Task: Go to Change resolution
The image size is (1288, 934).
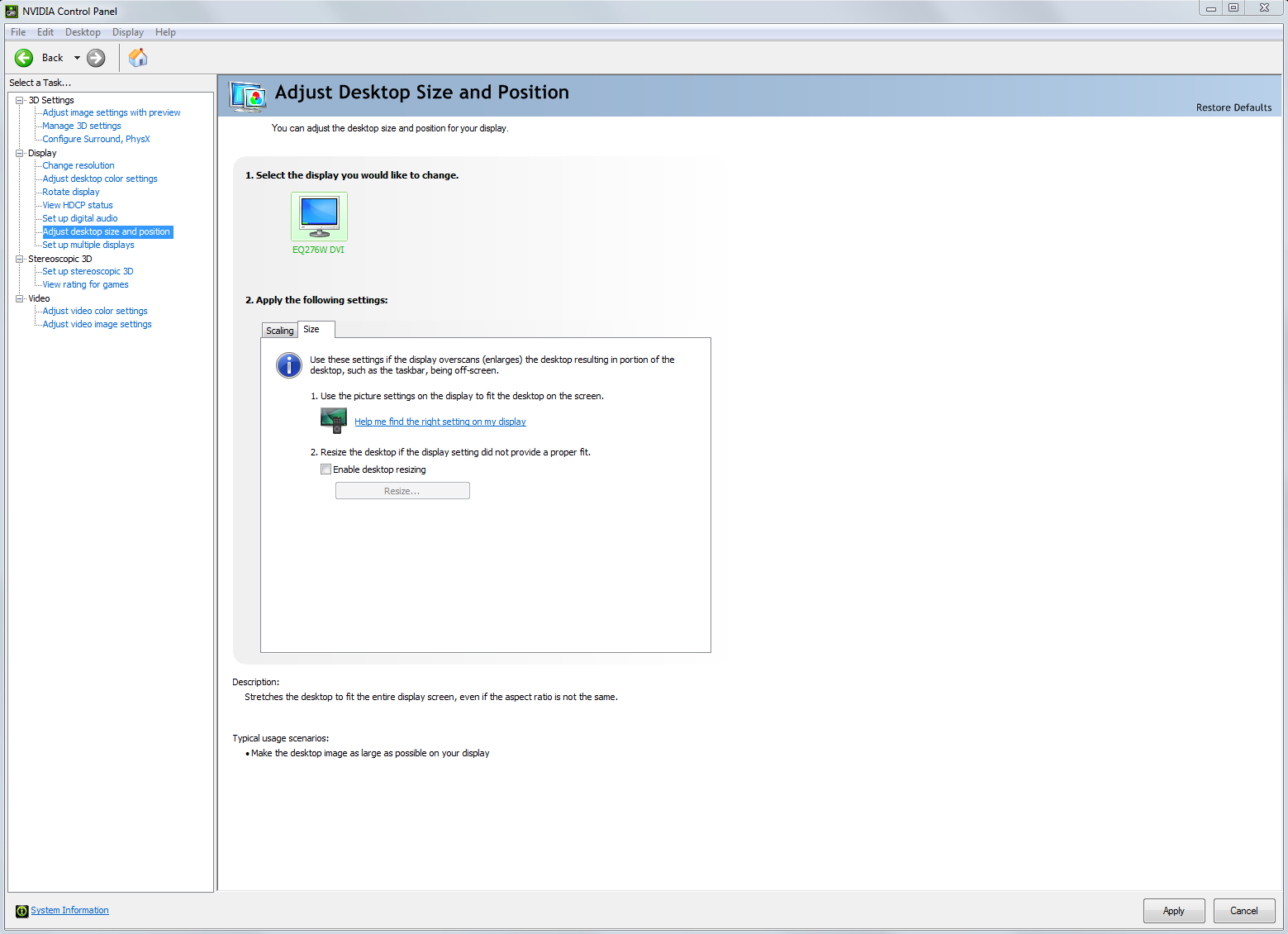Action: pos(78,165)
